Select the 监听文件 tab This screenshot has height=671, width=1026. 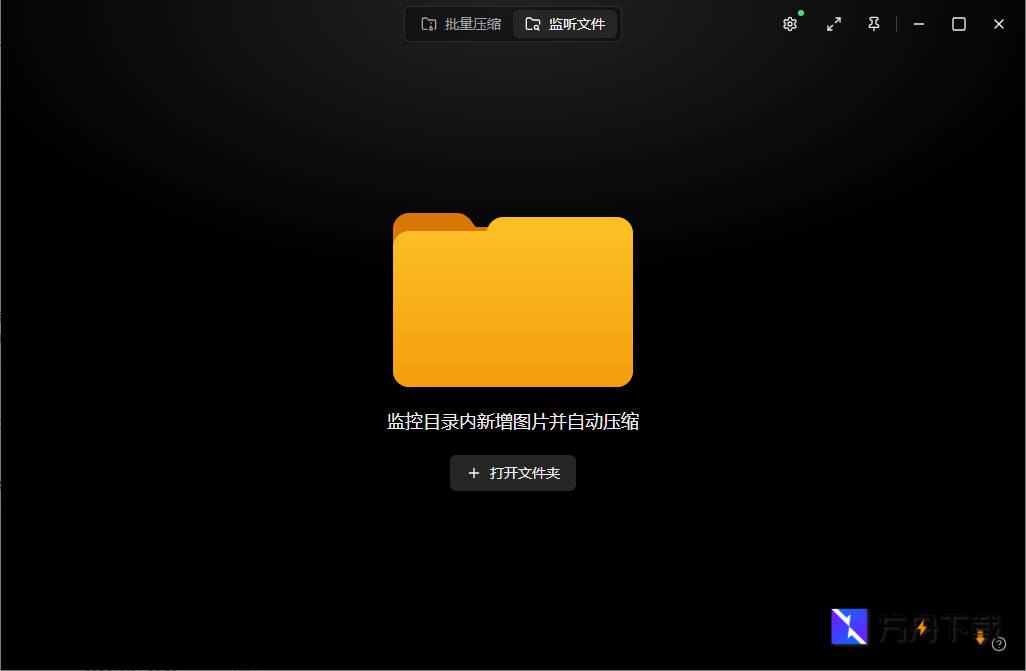[x=565, y=23]
